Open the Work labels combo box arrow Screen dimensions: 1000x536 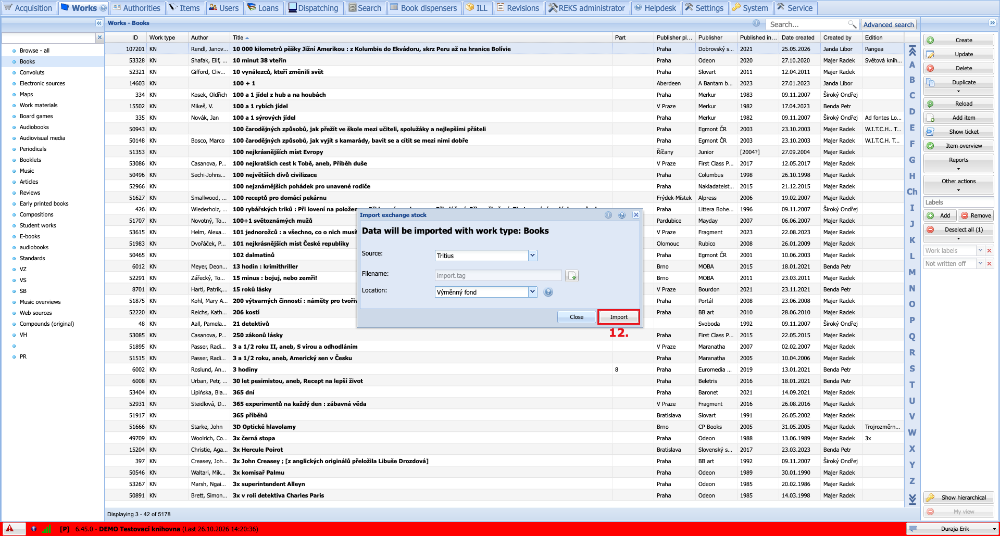point(980,251)
